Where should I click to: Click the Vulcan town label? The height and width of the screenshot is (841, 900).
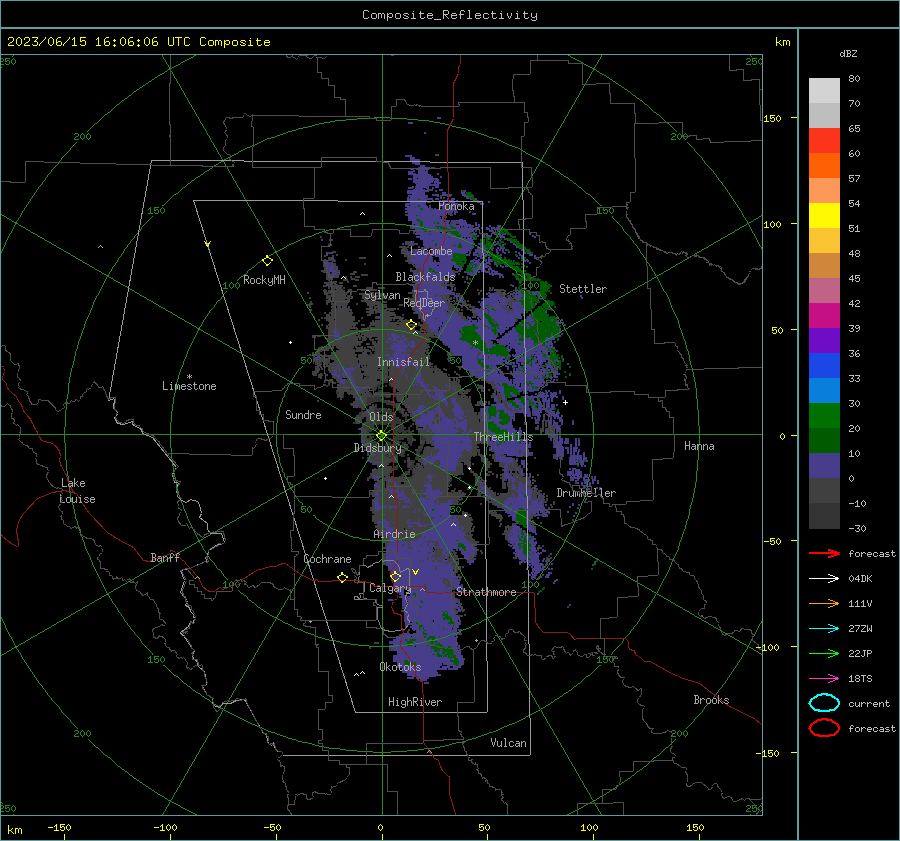(x=508, y=743)
